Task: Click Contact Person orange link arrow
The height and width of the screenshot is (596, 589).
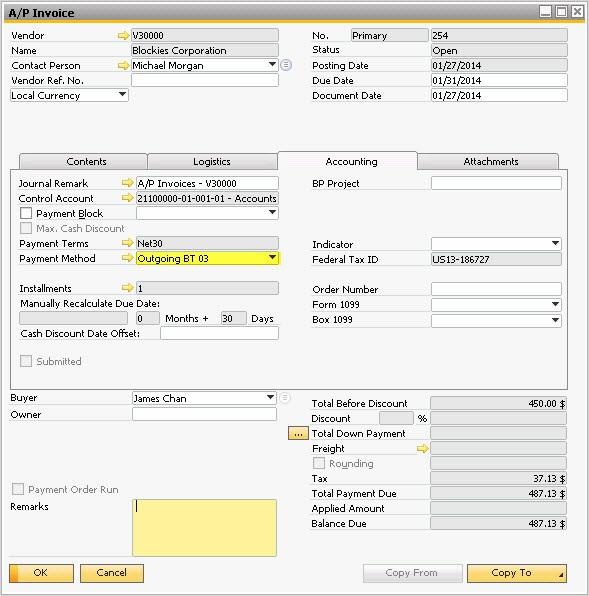Action: [123, 66]
